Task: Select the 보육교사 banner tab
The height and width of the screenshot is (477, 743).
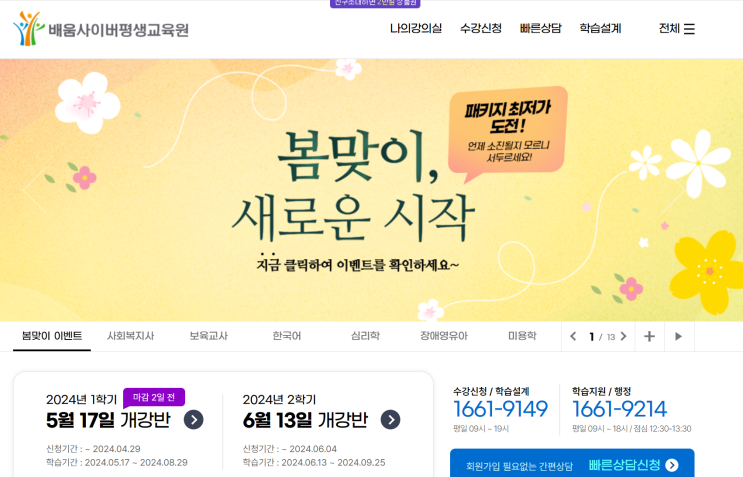Action: click(x=208, y=336)
